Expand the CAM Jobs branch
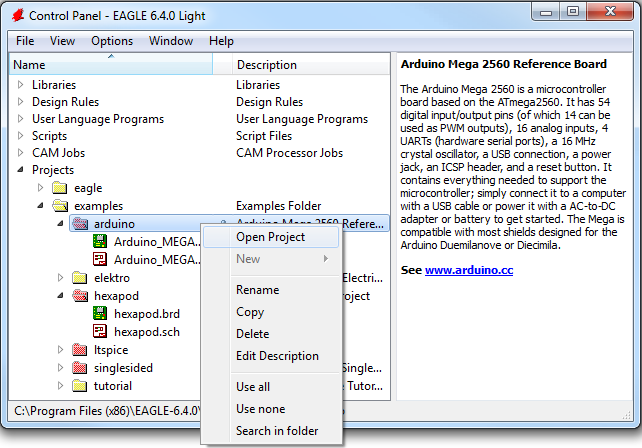Image resolution: width=642 pixels, height=448 pixels. 20,153
